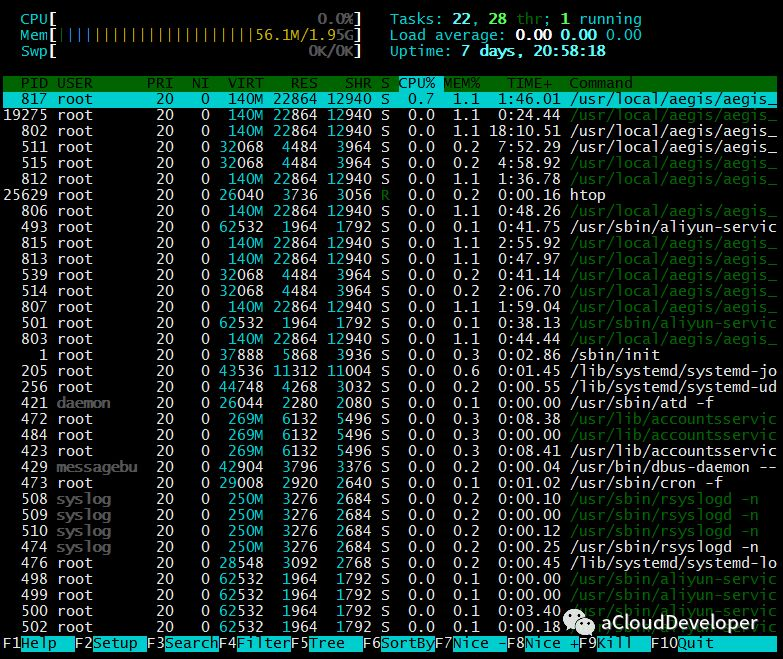The image size is (783, 659).
Task: Sort processes by RES column header
Action: (304, 83)
